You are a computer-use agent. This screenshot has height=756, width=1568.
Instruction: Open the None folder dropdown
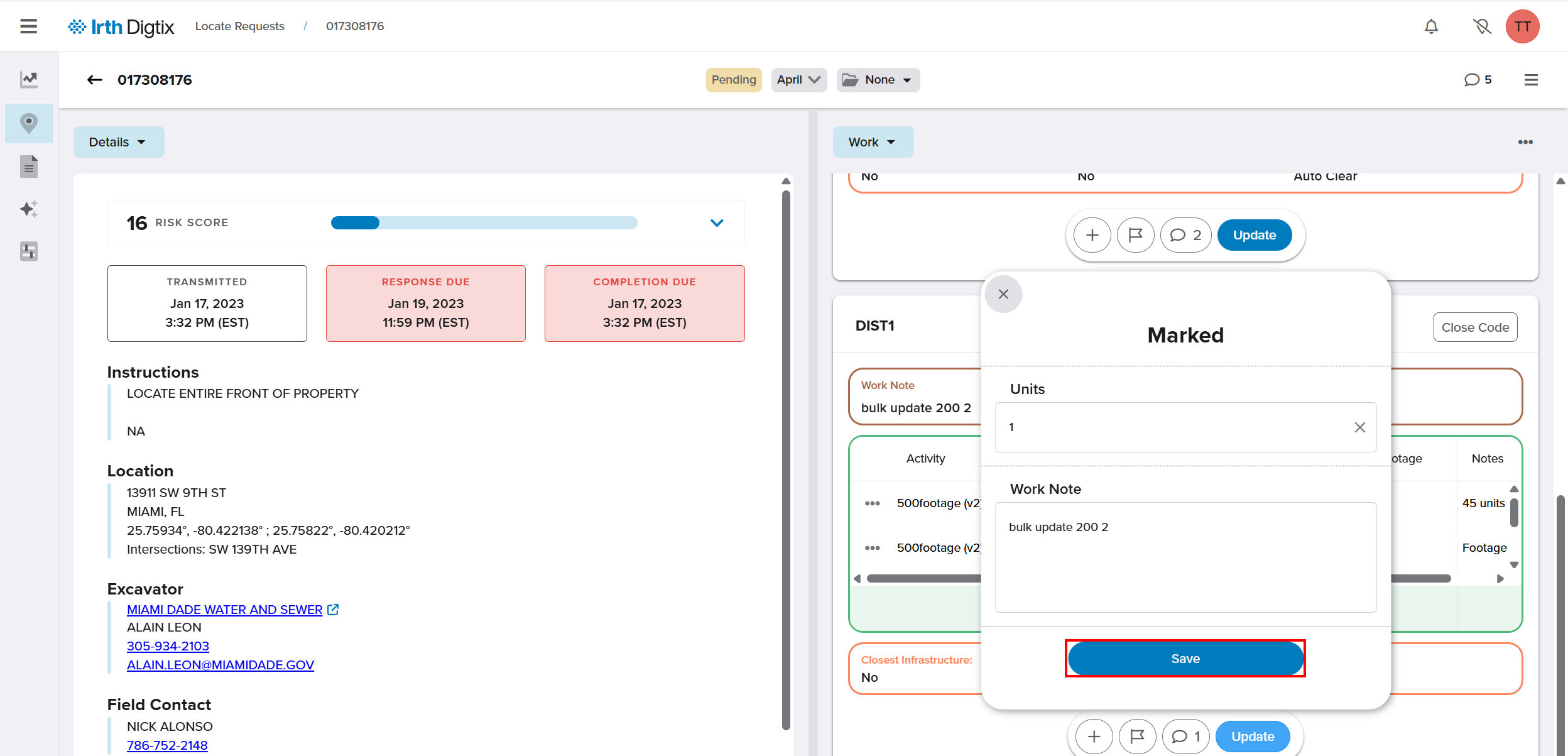point(878,80)
